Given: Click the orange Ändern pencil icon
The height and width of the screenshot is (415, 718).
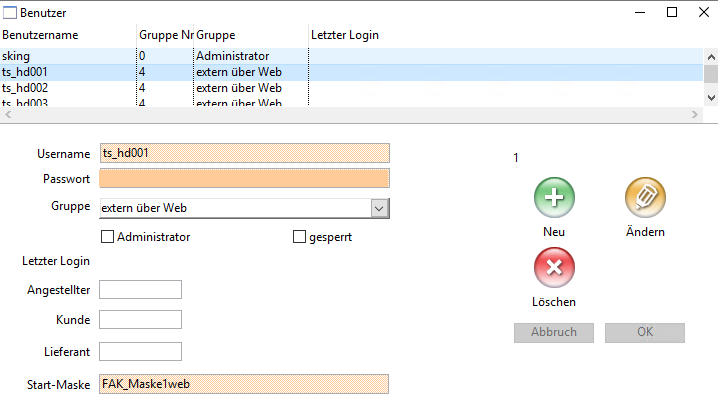Looking at the screenshot, I should (645, 198).
